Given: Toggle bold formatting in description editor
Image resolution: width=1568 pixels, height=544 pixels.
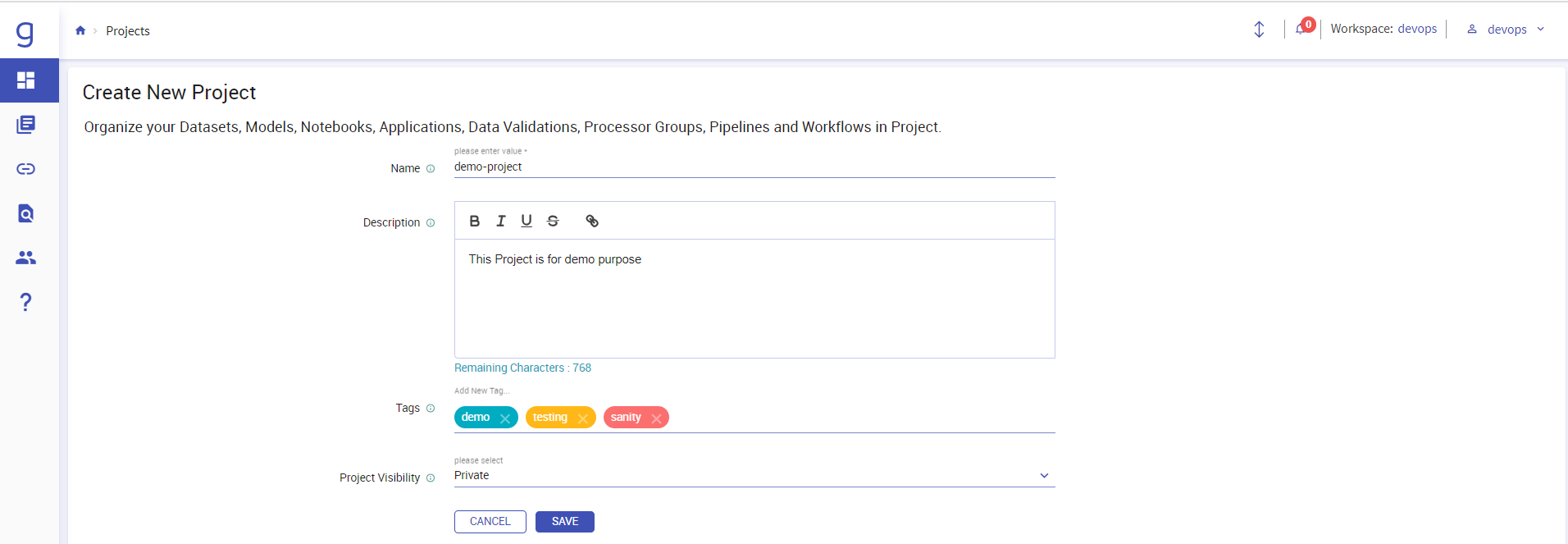Looking at the screenshot, I should [474, 221].
